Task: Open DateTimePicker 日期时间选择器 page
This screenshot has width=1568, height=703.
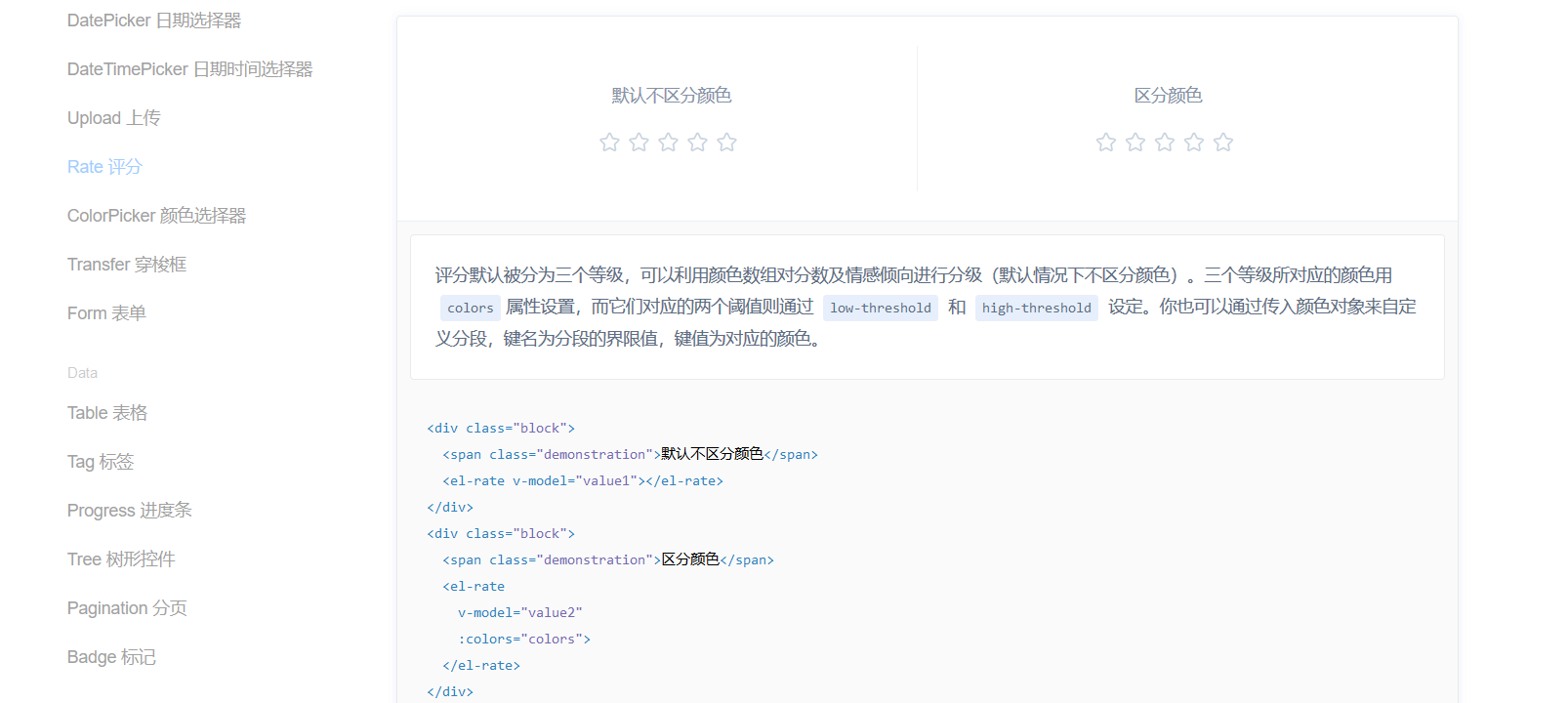Action: pyautogui.click(x=190, y=69)
